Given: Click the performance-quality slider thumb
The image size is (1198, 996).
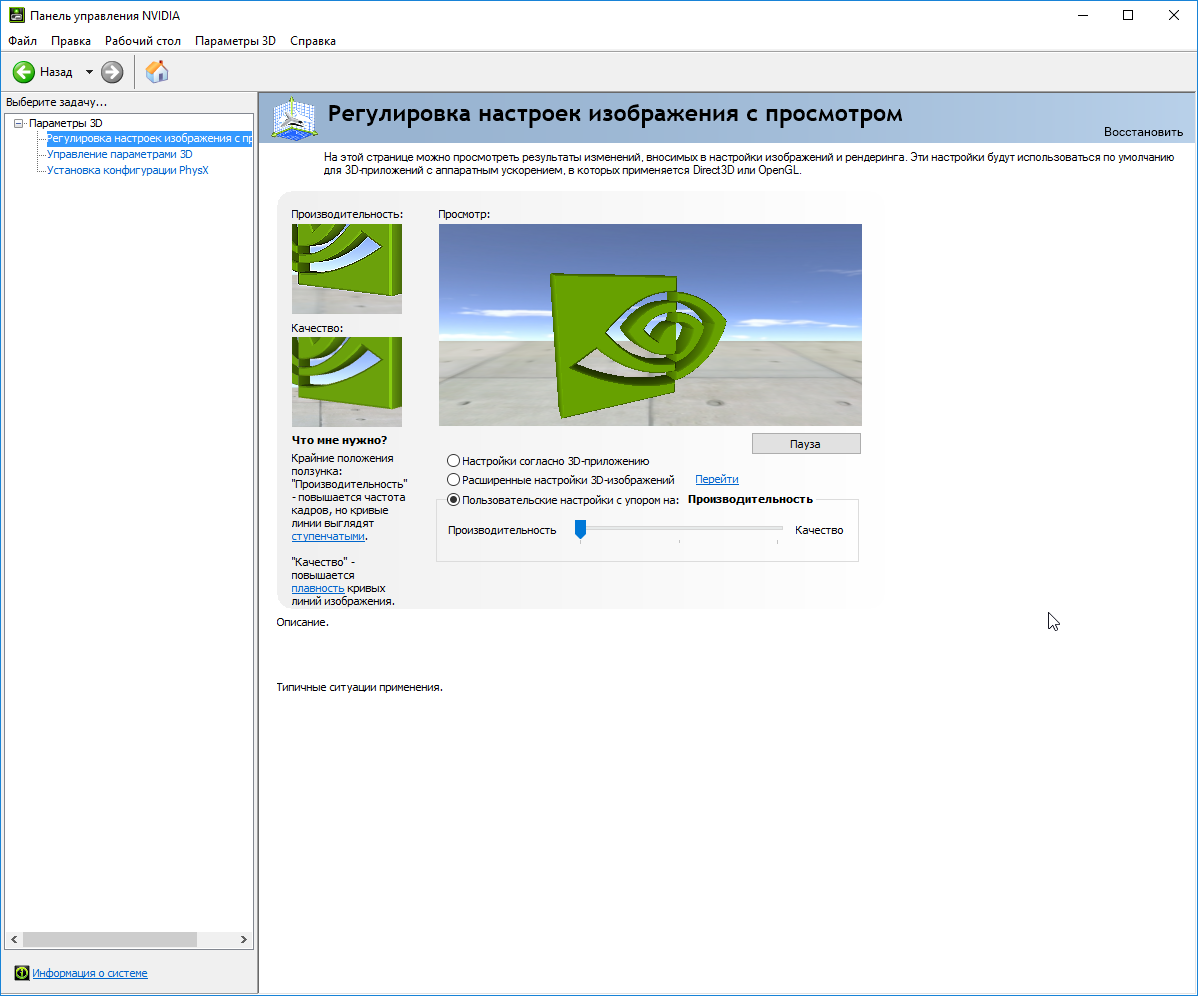Looking at the screenshot, I should (x=581, y=529).
